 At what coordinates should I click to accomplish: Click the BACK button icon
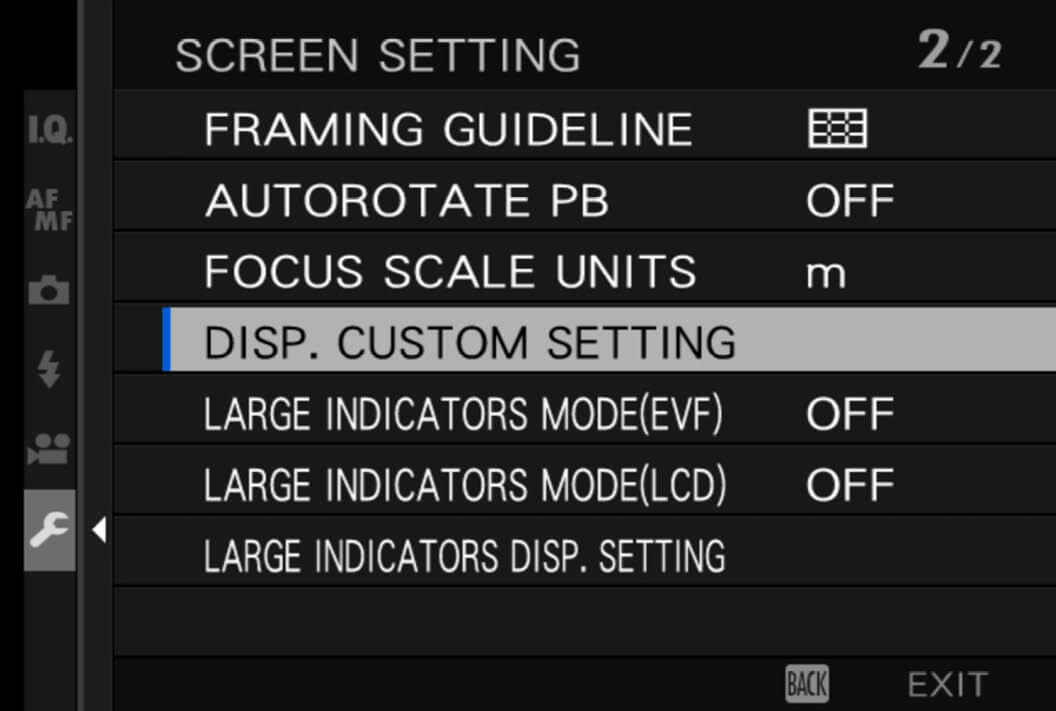pos(807,684)
